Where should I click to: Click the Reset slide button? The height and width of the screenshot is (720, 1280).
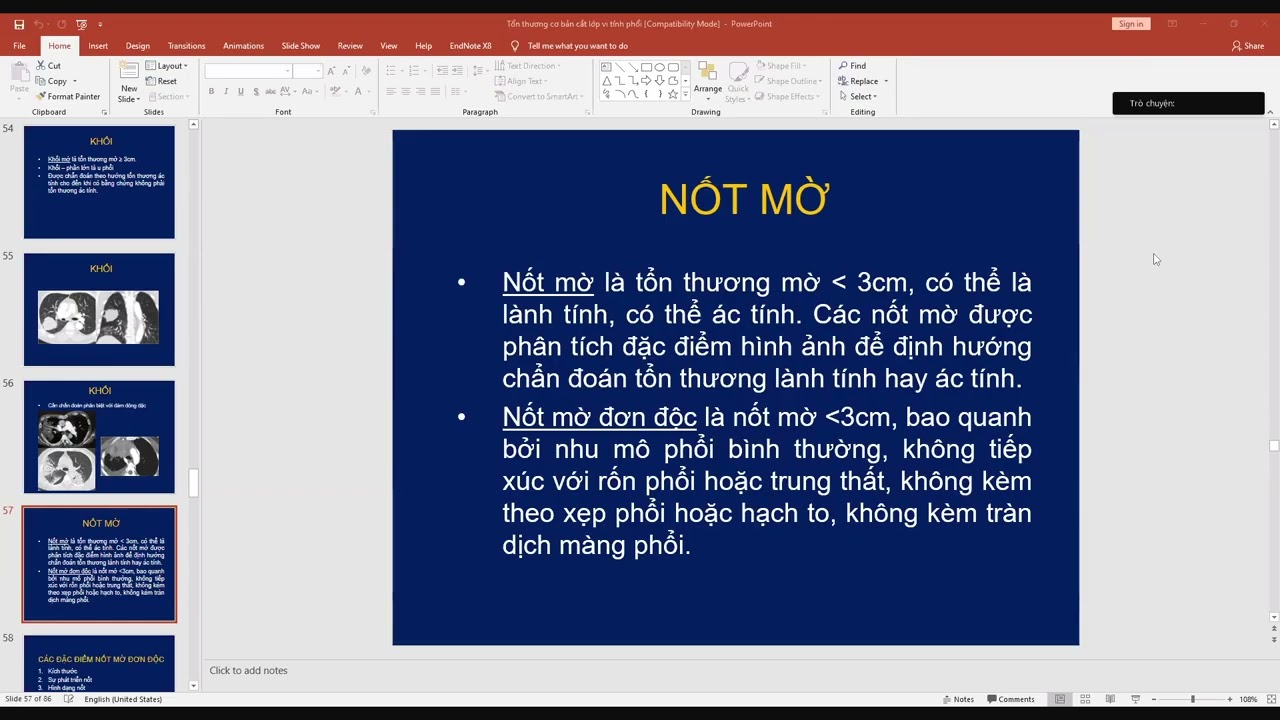(161, 81)
